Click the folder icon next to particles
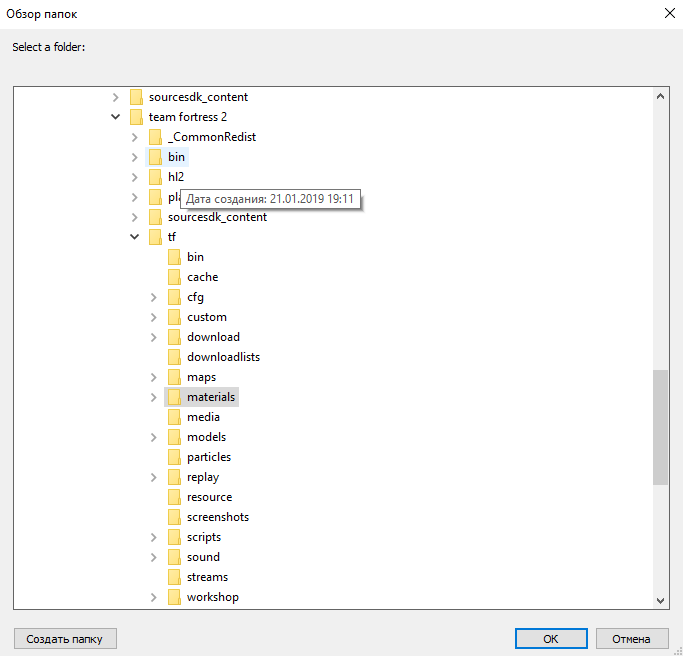This screenshot has height=656, width=683. (x=174, y=457)
